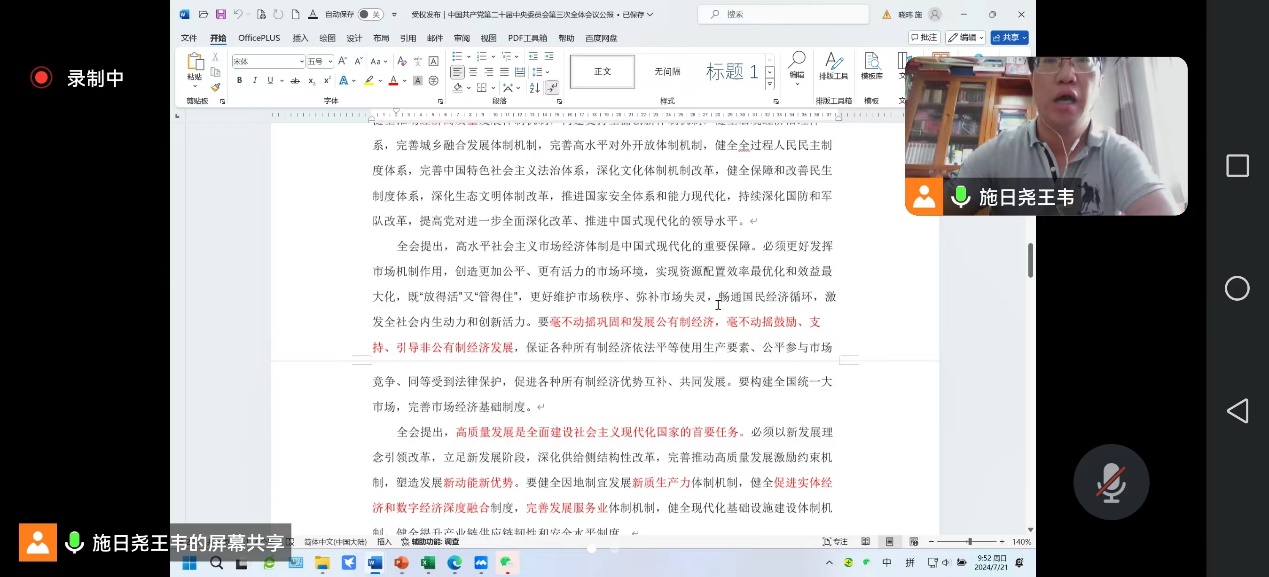
Task: Select the center align paragraph icon
Action: (x=473, y=72)
